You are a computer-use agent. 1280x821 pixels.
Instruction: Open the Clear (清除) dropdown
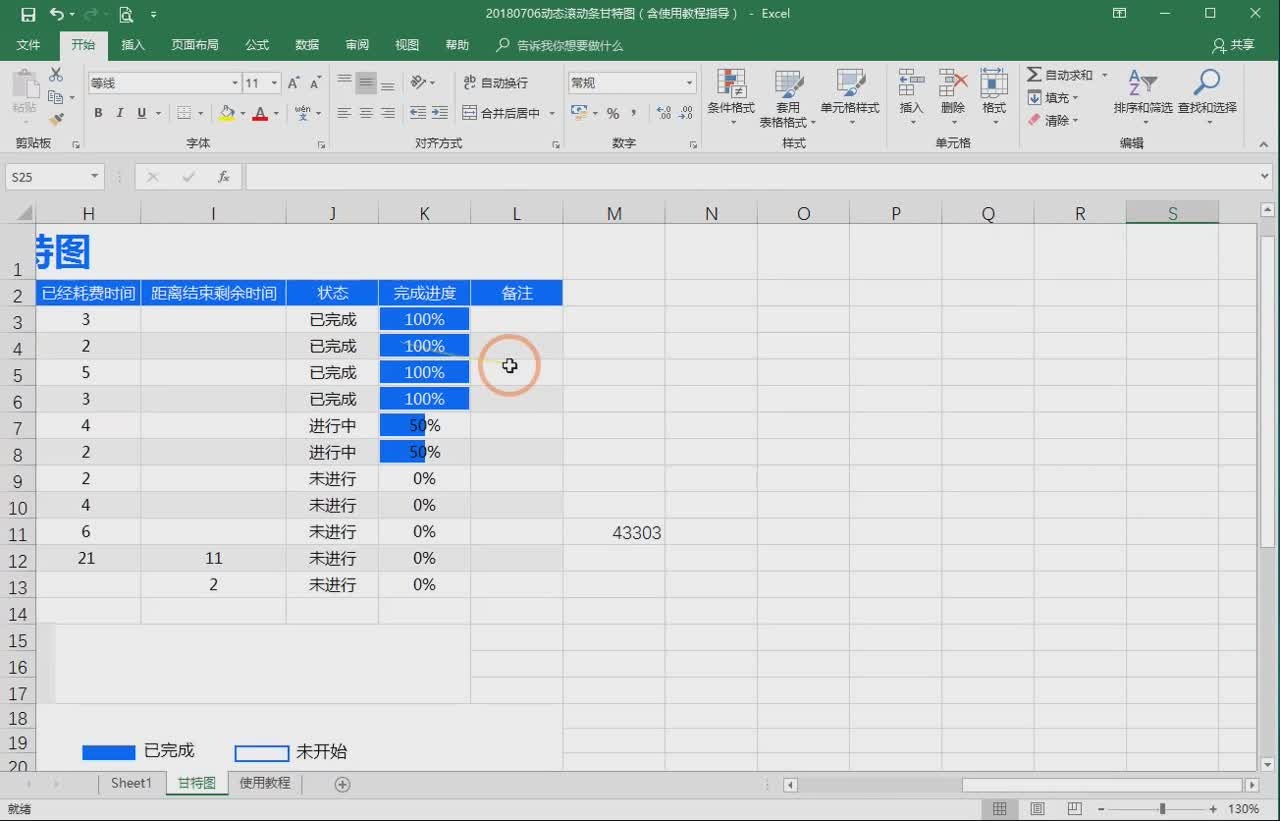coord(1055,120)
